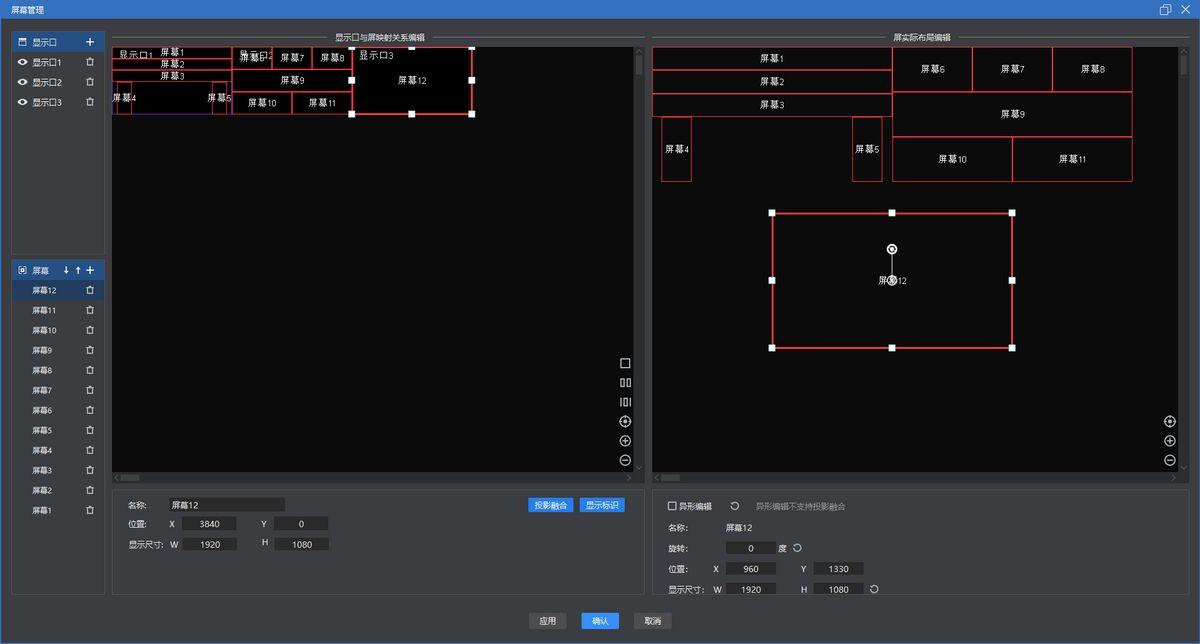
Task: Select 屏幕7 in the screen list
Action: (x=58, y=390)
